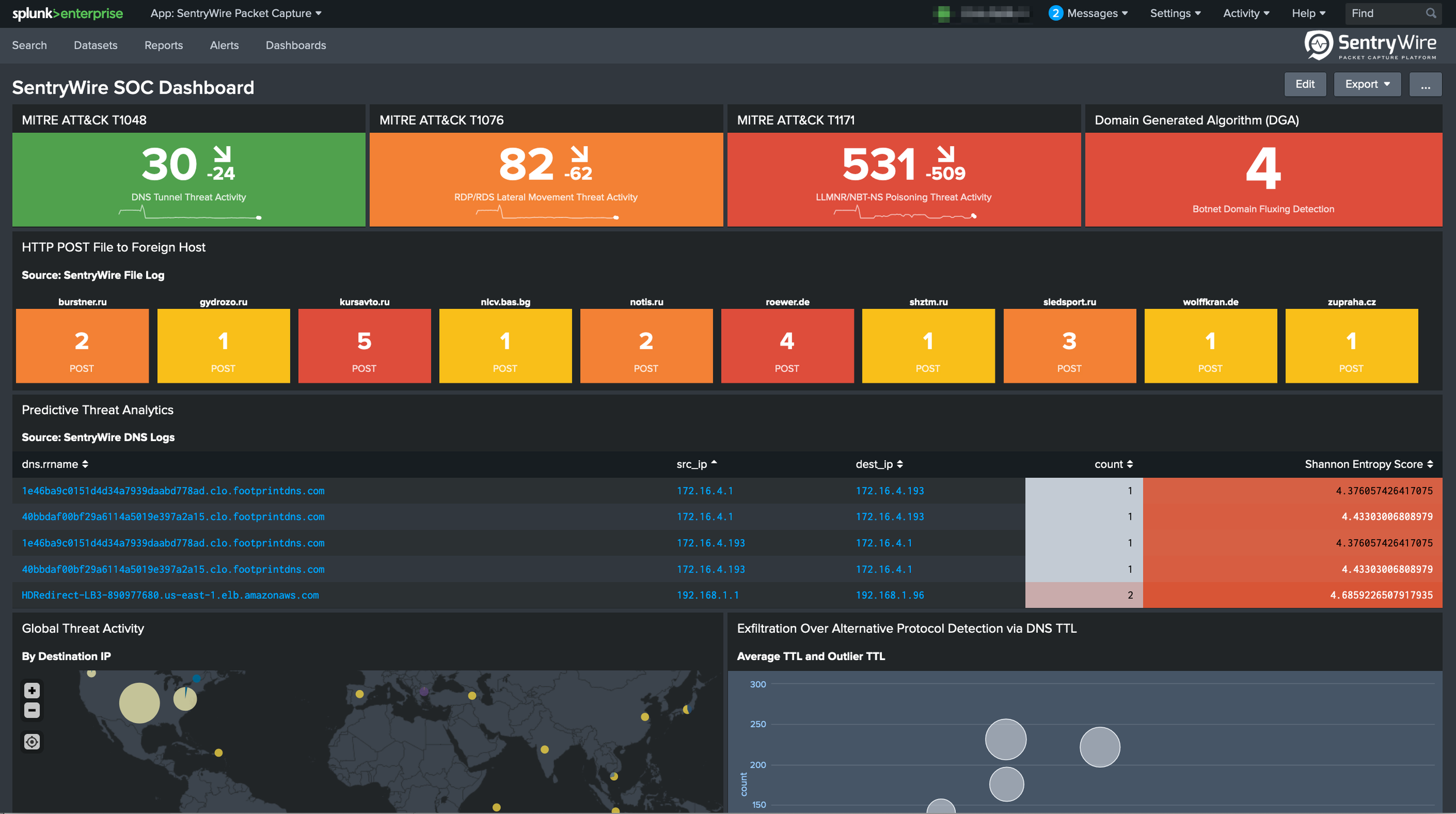
Task: Click the T1171 LLMNR/NBT-NS Poisoning tile
Action: click(x=904, y=179)
